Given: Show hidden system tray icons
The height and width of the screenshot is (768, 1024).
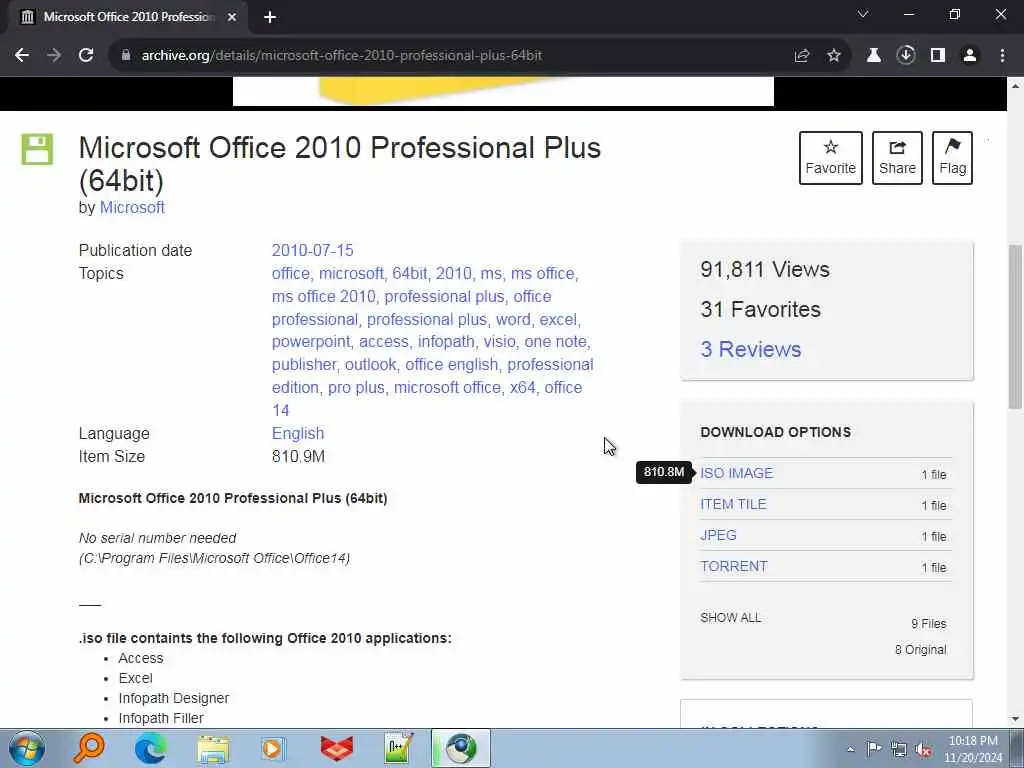Looking at the screenshot, I should coord(850,749).
